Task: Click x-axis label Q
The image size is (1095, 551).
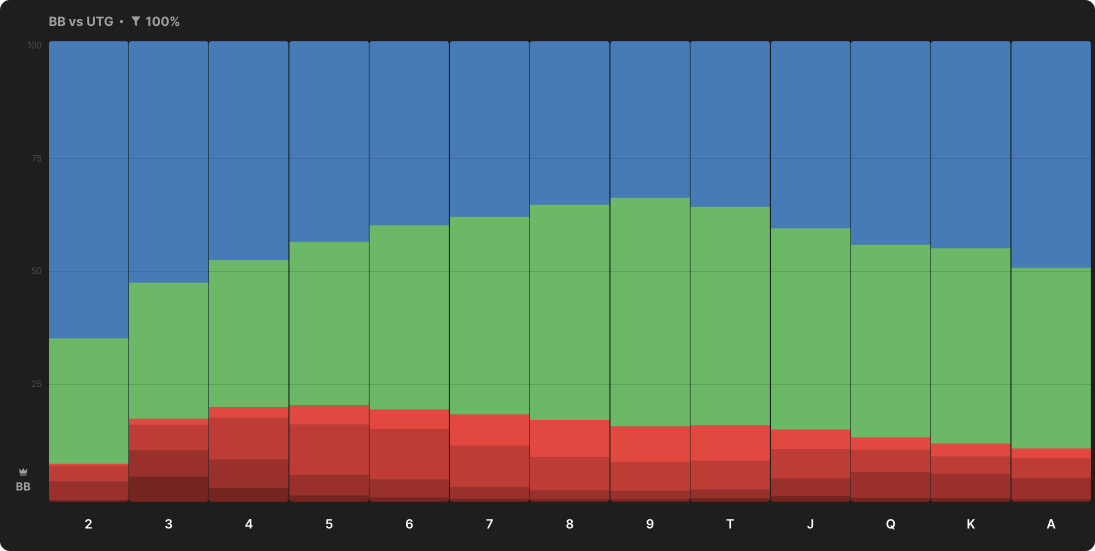Action: point(890,524)
